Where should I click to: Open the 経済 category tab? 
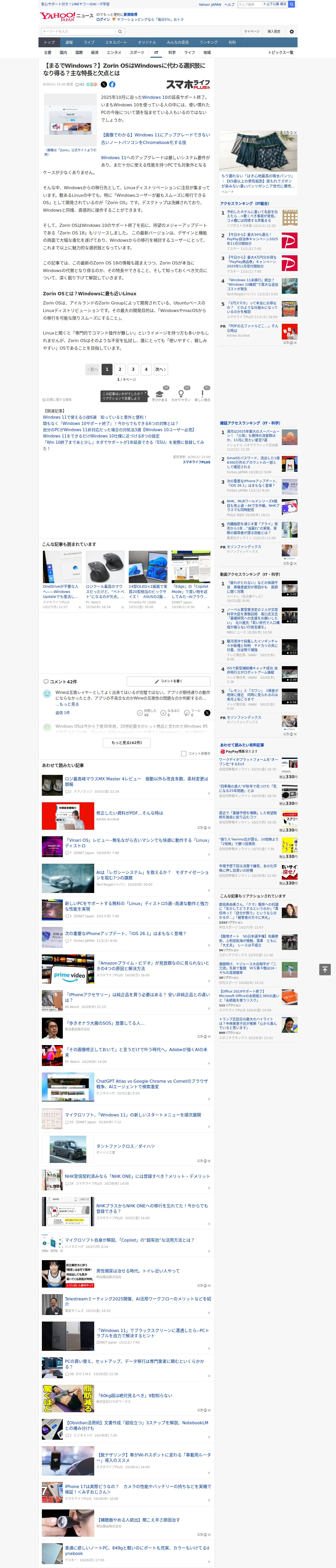click(x=94, y=52)
